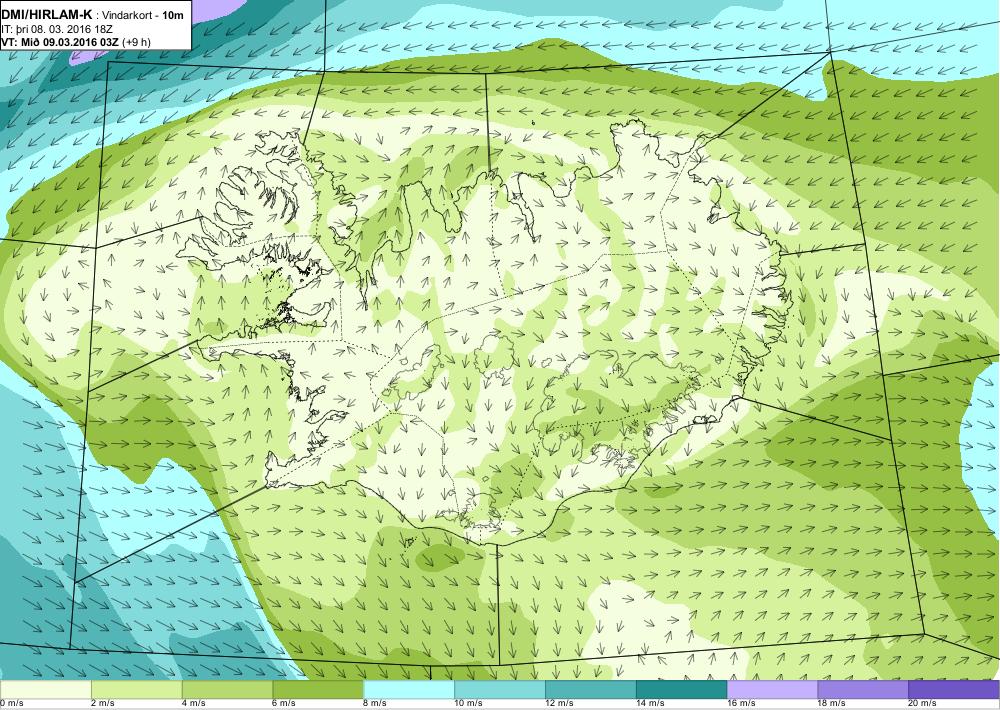Click the "18 m/s" legend label
Screen dimensions: 1000x710
click(832, 704)
